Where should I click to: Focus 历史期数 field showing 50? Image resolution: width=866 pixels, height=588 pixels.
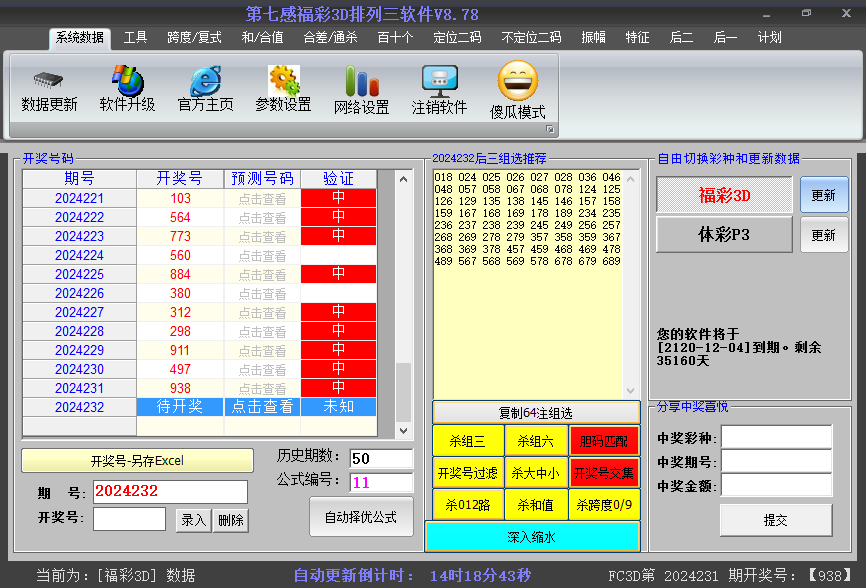click(381, 458)
